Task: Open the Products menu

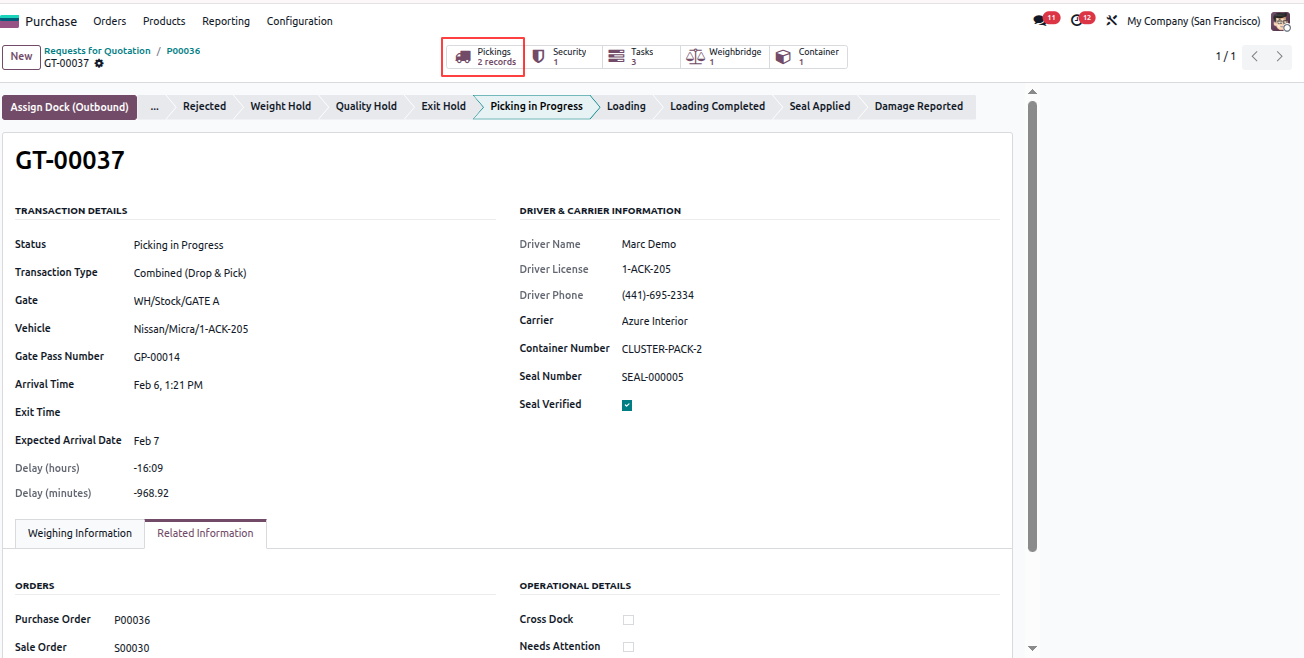Action: 164,21
